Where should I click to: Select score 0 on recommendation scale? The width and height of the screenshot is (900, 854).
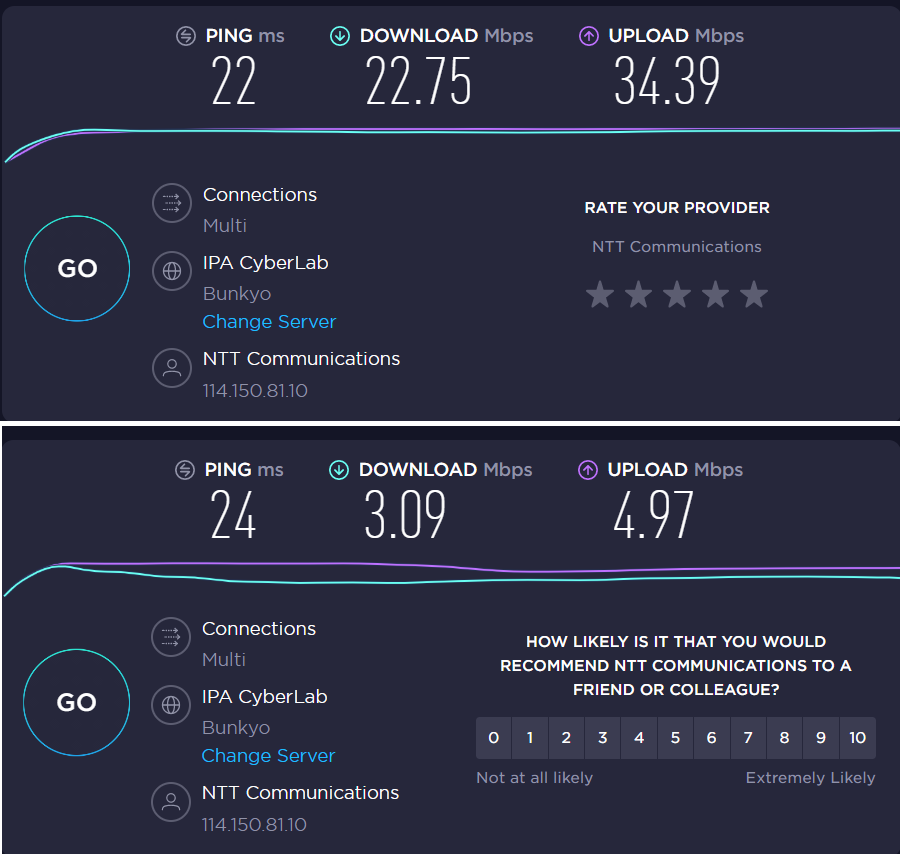click(494, 737)
